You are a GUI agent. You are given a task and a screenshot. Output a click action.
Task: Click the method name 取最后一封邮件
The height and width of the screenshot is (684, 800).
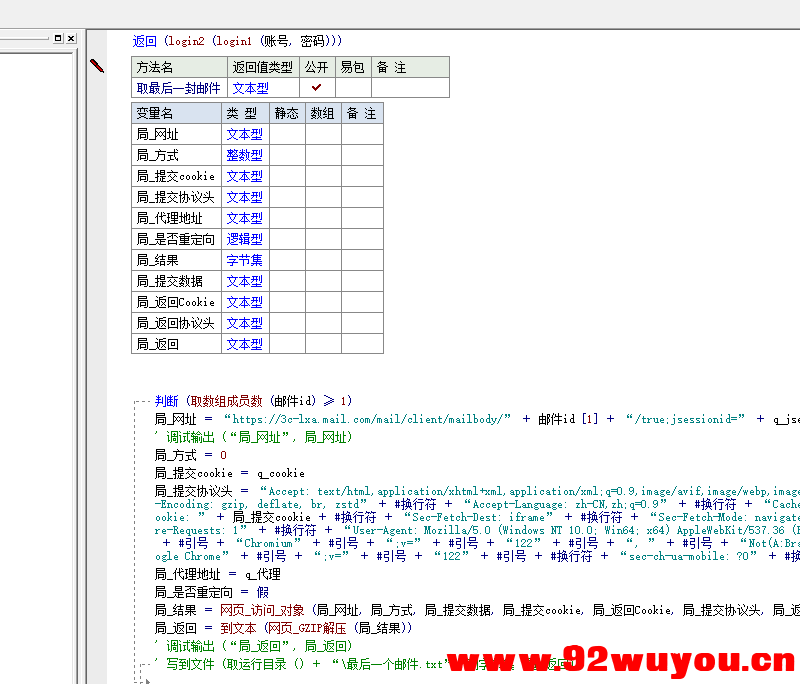point(179,88)
